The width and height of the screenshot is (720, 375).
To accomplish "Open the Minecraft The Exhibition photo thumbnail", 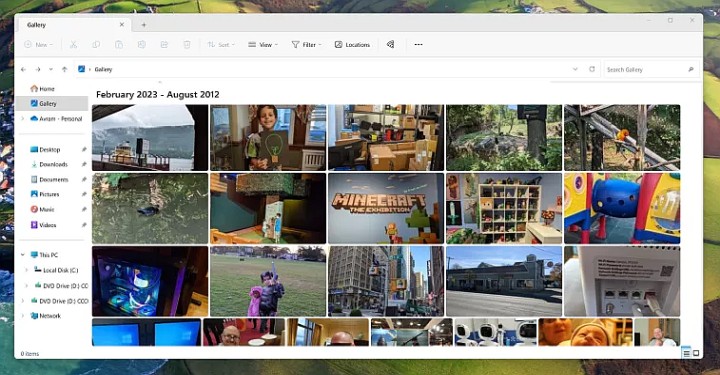I will 386,208.
